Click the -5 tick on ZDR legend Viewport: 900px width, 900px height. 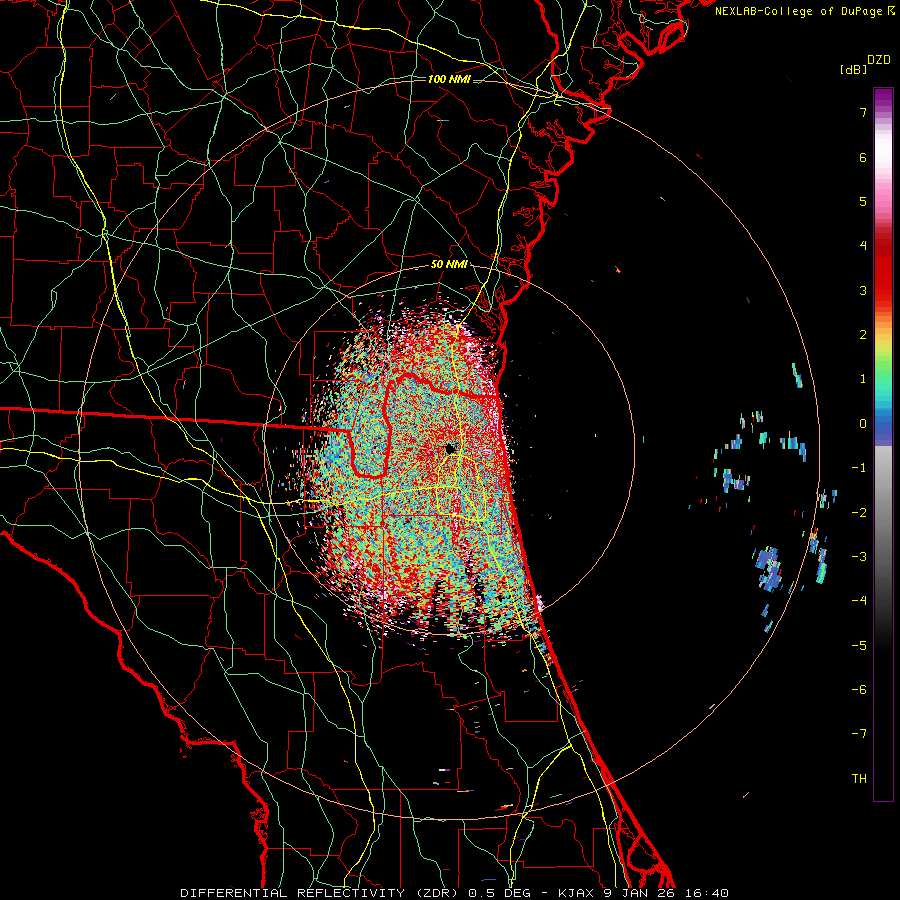pyautogui.click(x=859, y=646)
